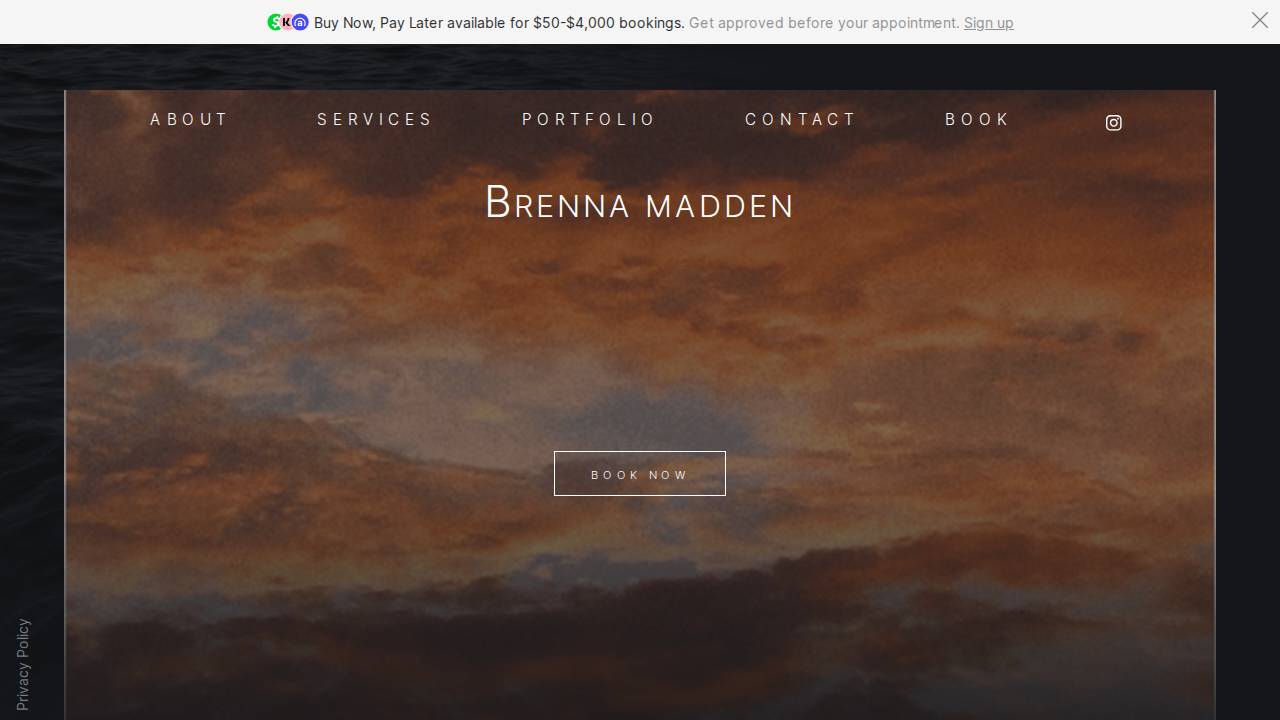This screenshot has height=720, width=1280.
Task: Click the purple circular logo near banner text
Action: pos(300,21)
